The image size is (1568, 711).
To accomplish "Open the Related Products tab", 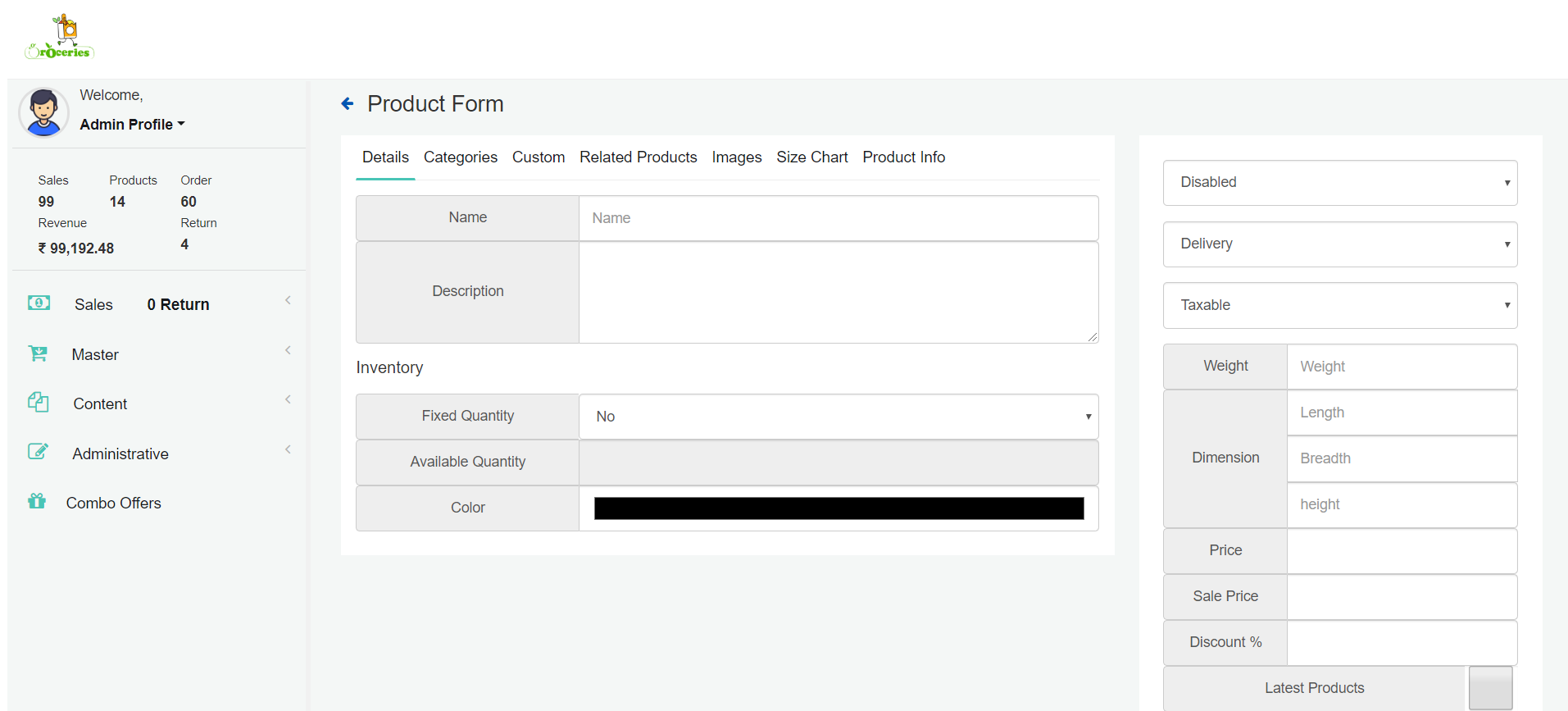I will coord(639,157).
